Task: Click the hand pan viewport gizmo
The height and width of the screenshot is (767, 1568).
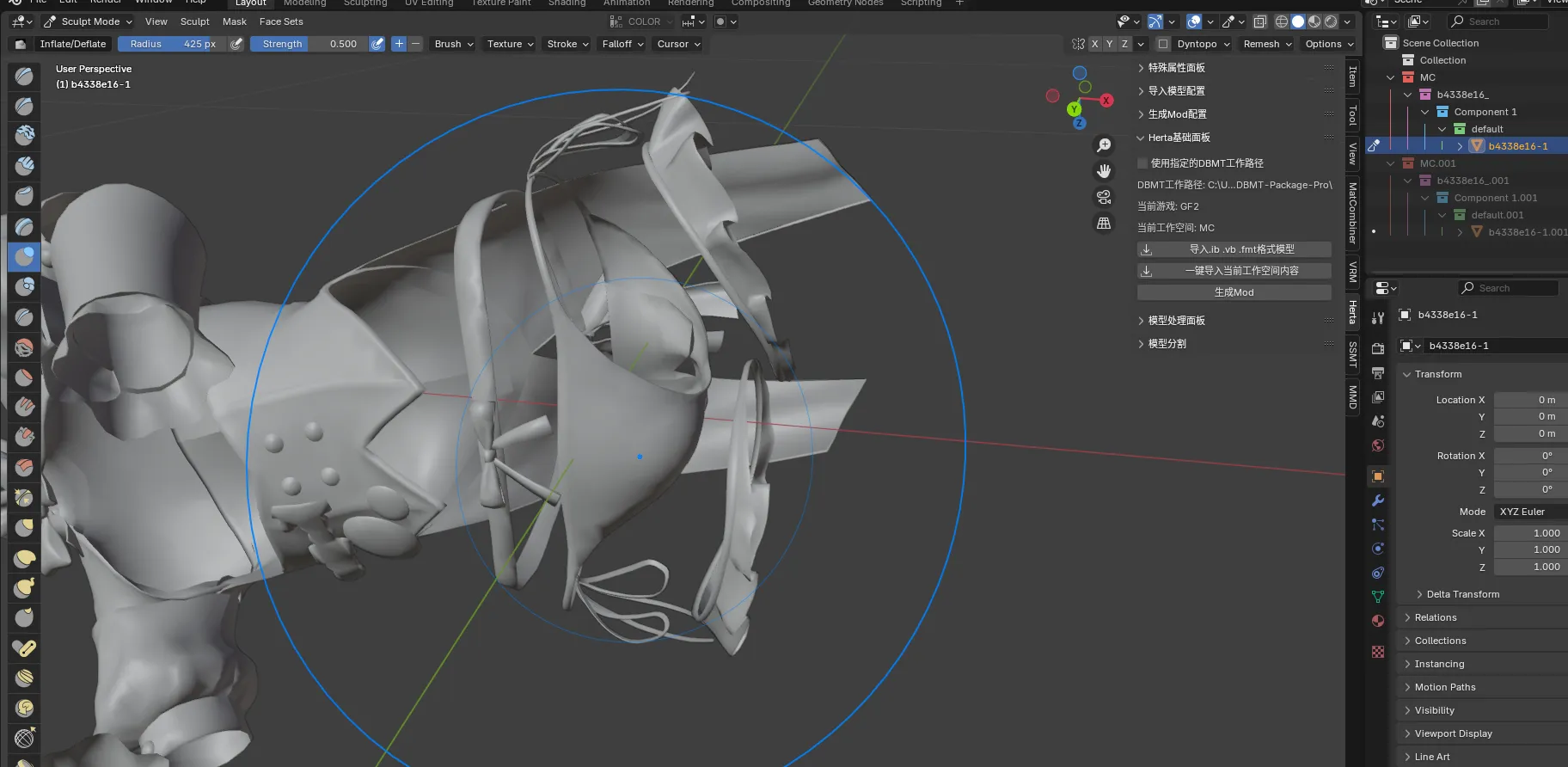Action: [1104, 171]
